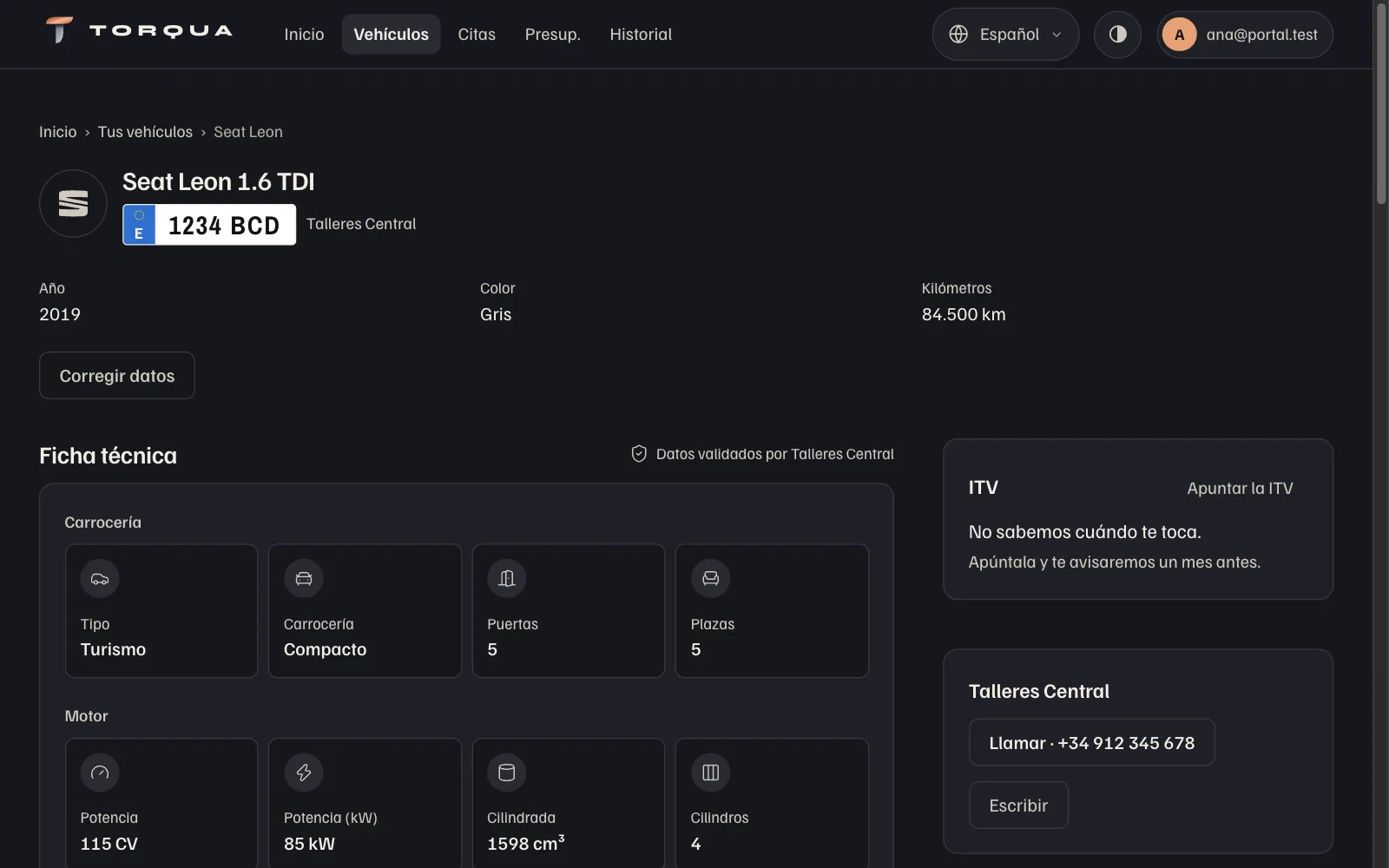Open the ana@portal.test account menu
The height and width of the screenshot is (868, 1389).
[1245, 34]
